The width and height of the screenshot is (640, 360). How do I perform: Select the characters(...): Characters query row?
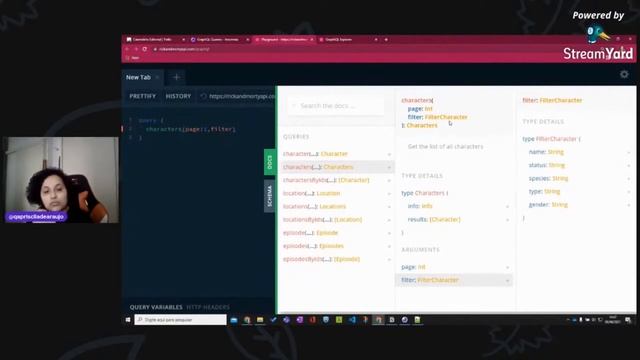tap(338, 167)
